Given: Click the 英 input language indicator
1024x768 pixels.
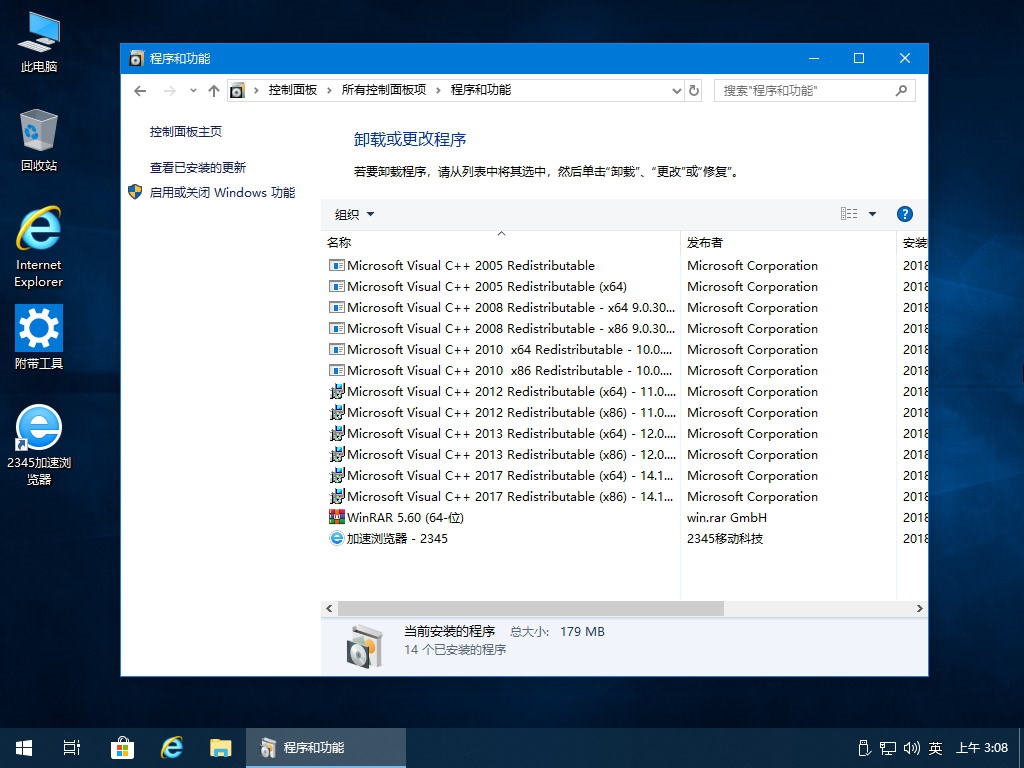Looking at the screenshot, I should 935,748.
